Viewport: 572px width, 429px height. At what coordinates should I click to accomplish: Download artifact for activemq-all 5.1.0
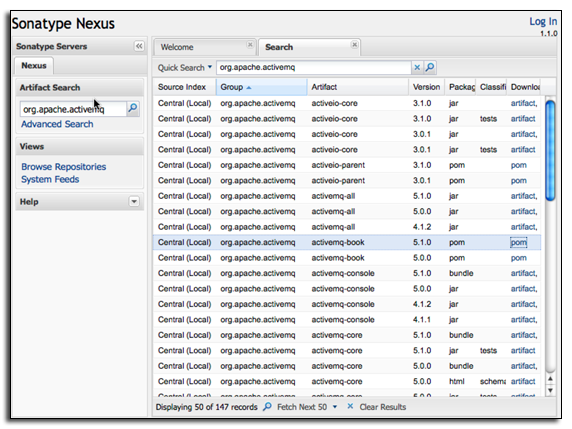524,196
